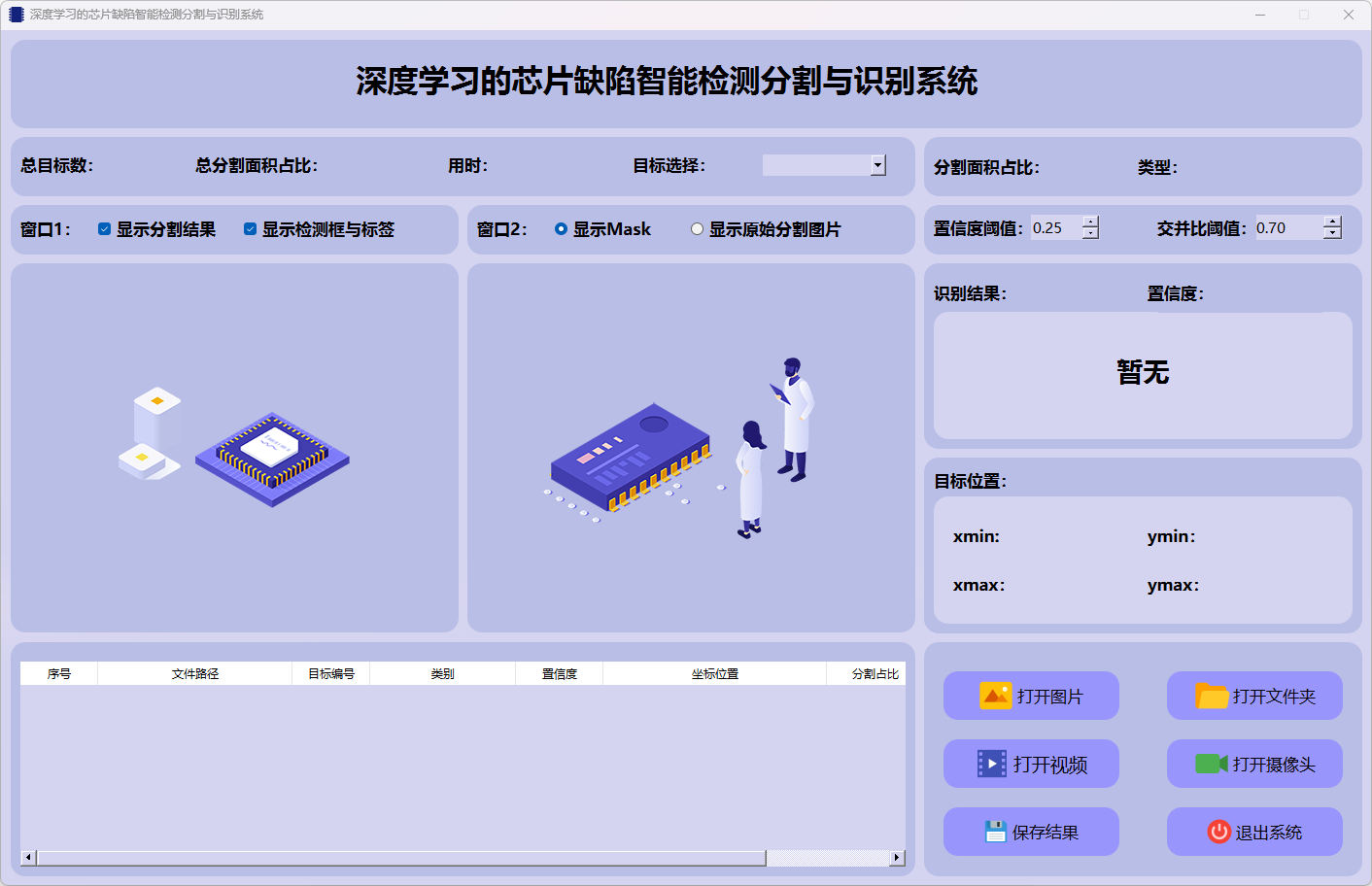Click the ymax label in 目标位置
This screenshot has width=1372, height=886.
tap(1173, 585)
